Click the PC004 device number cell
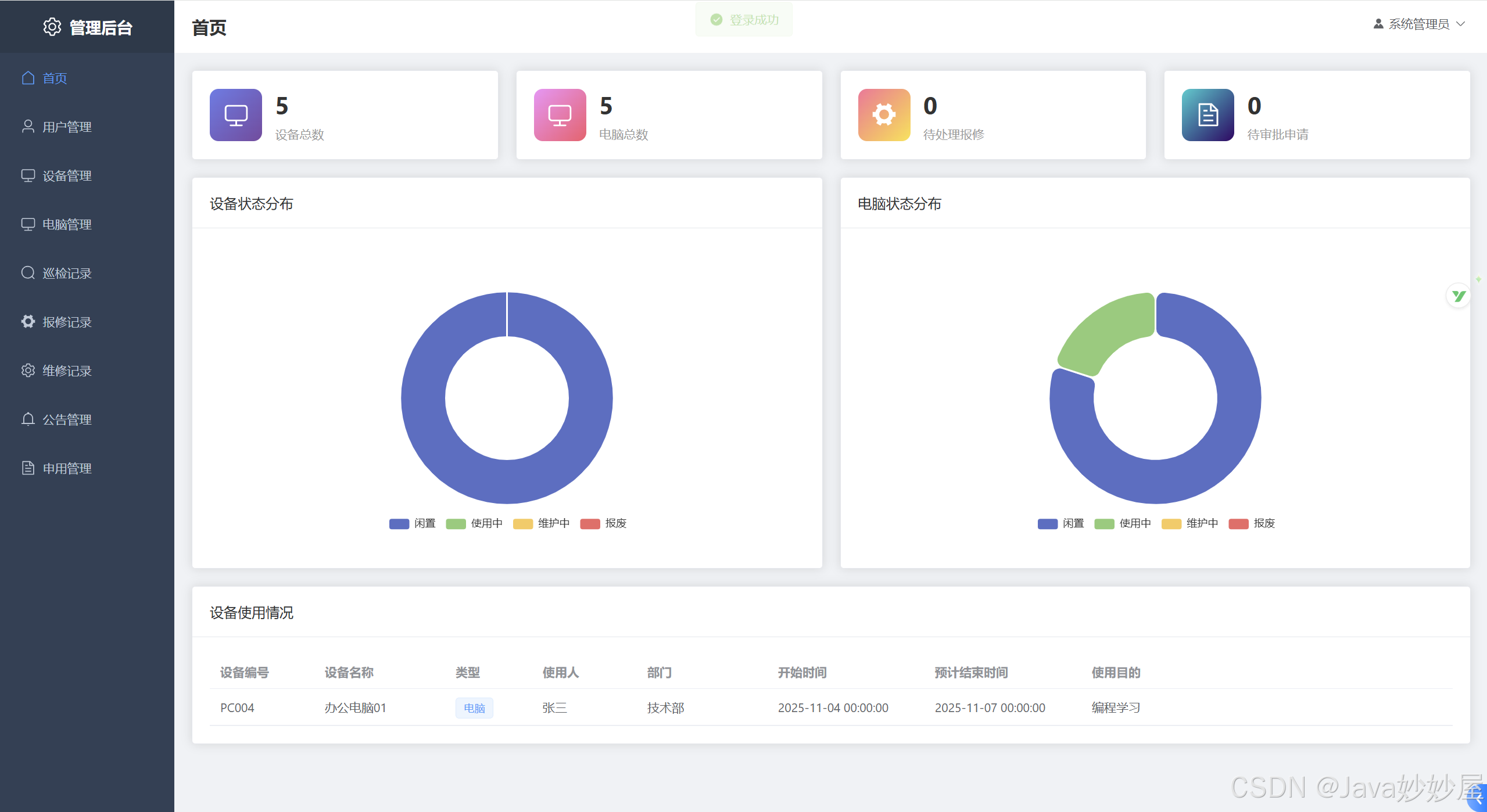The image size is (1487, 812). 237,708
